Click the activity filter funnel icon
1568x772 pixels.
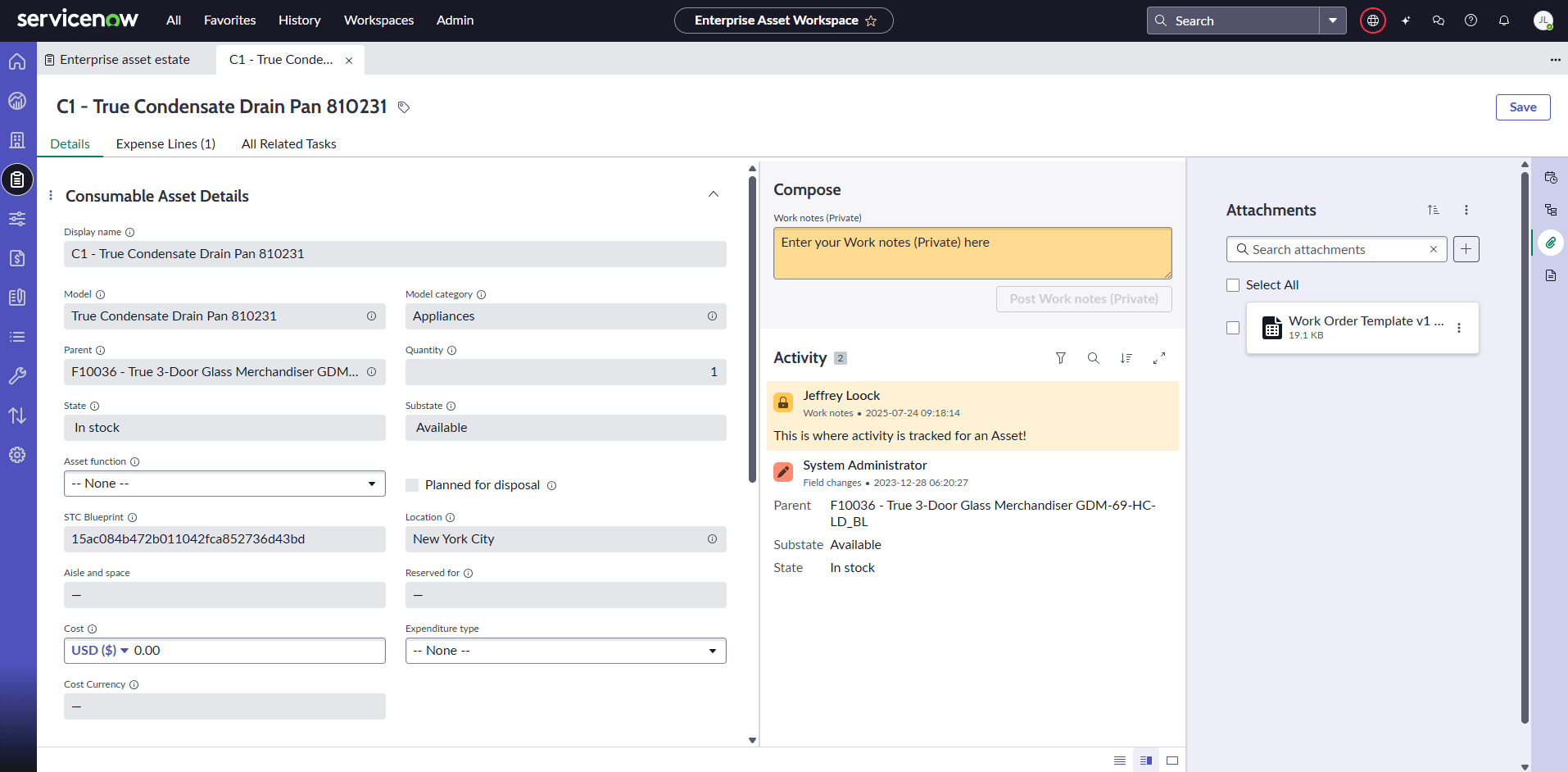(1061, 358)
